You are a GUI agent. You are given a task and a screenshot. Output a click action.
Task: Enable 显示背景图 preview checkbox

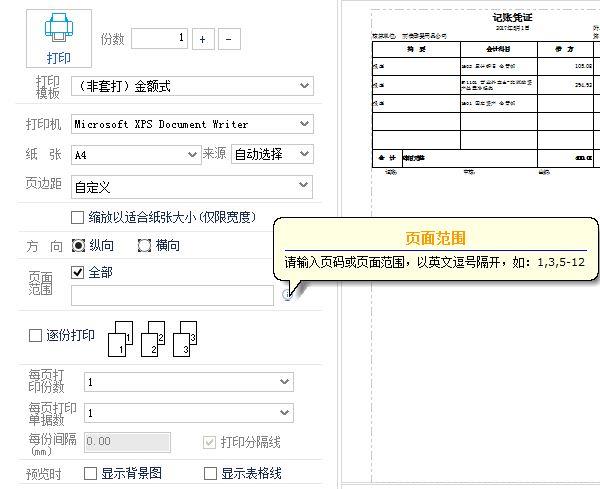(90, 473)
